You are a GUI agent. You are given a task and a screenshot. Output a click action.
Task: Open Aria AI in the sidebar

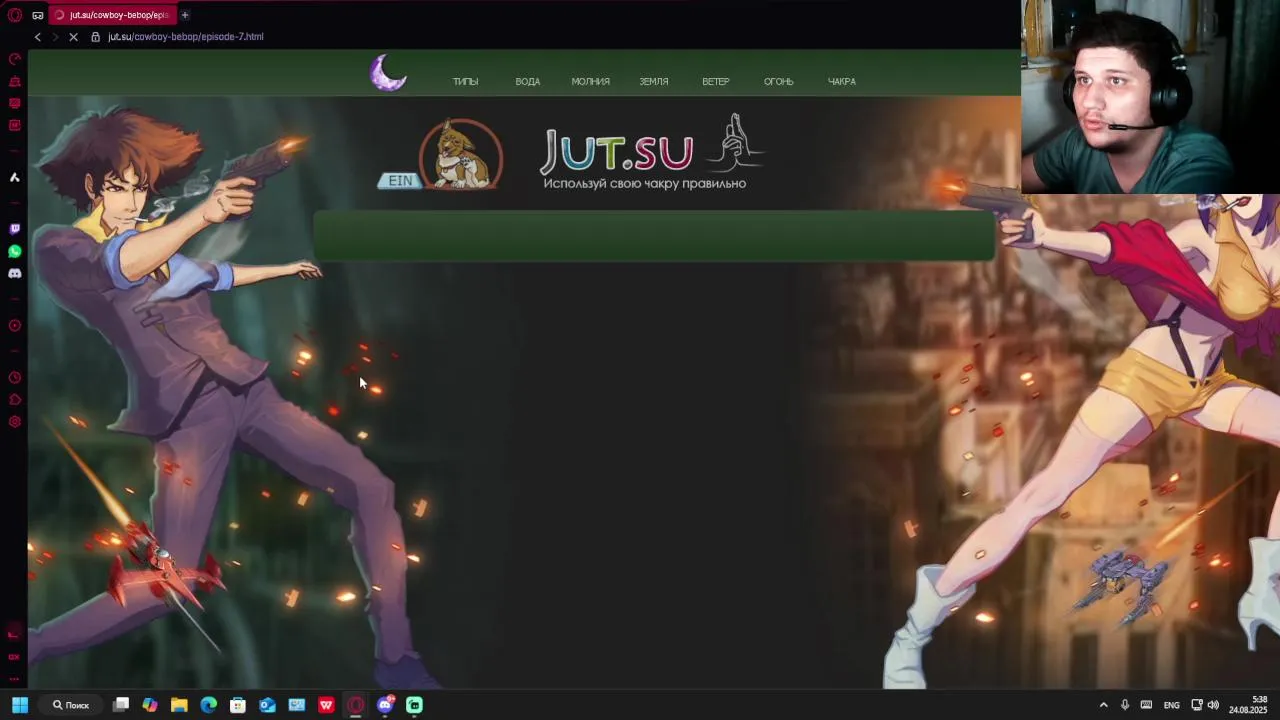[15, 177]
